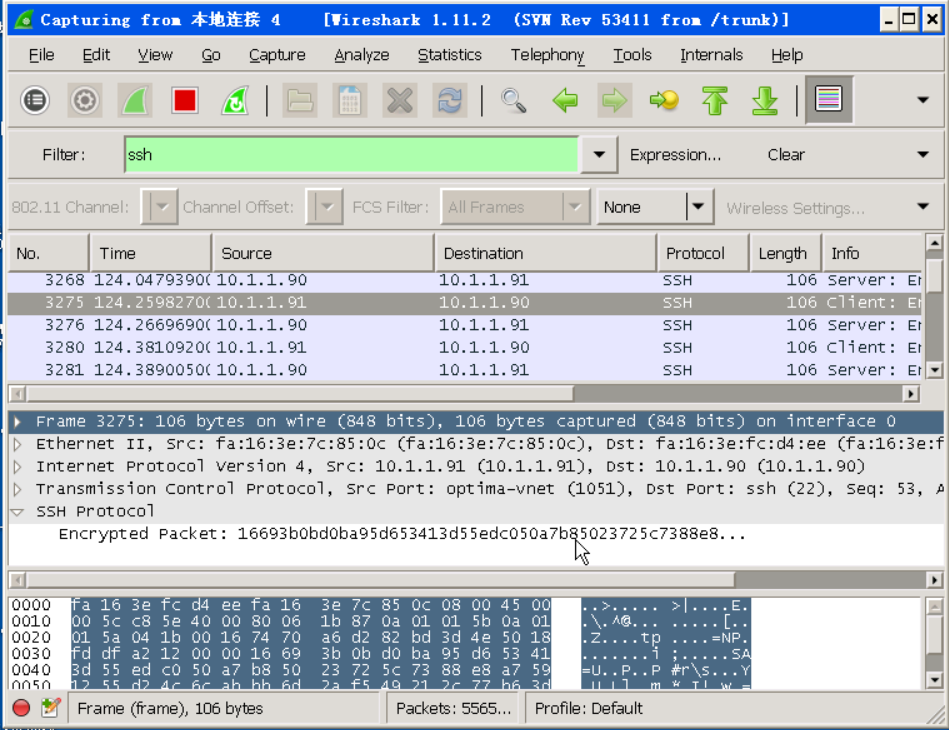Click the red capture status indicator
949x730 pixels.
pyautogui.click(x=21, y=707)
